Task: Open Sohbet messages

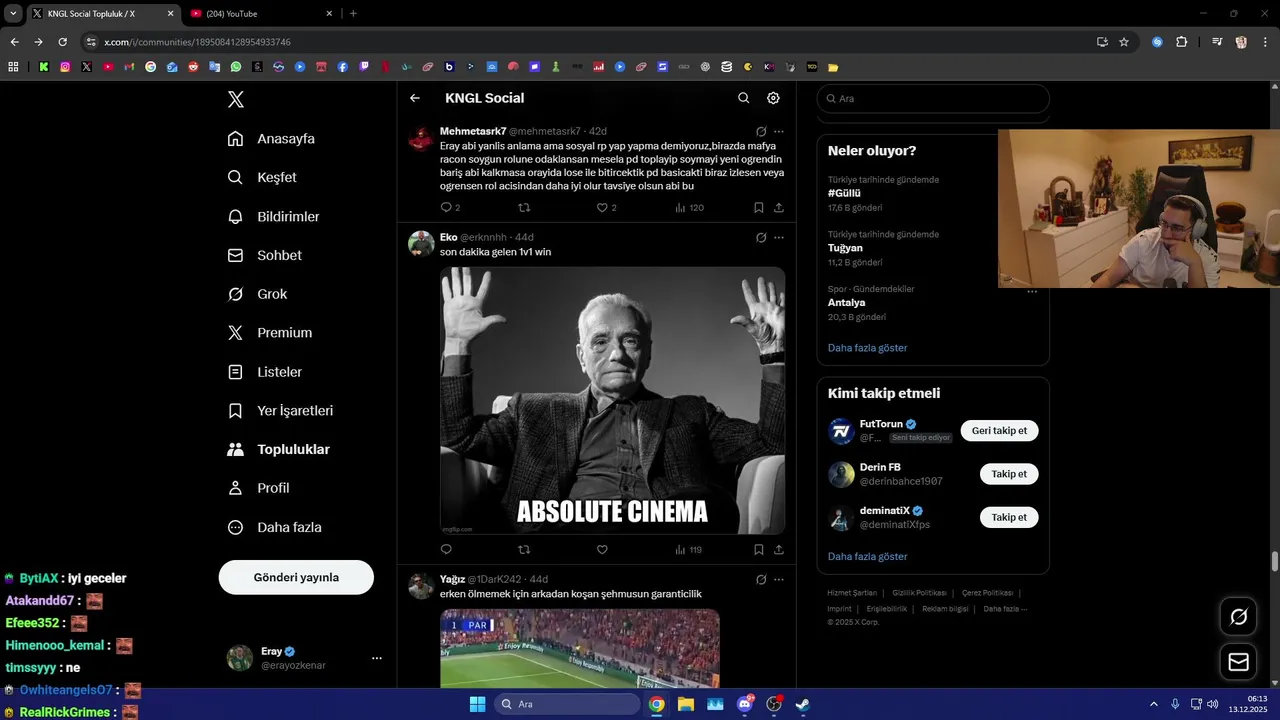Action: click(x=264, y=255)
